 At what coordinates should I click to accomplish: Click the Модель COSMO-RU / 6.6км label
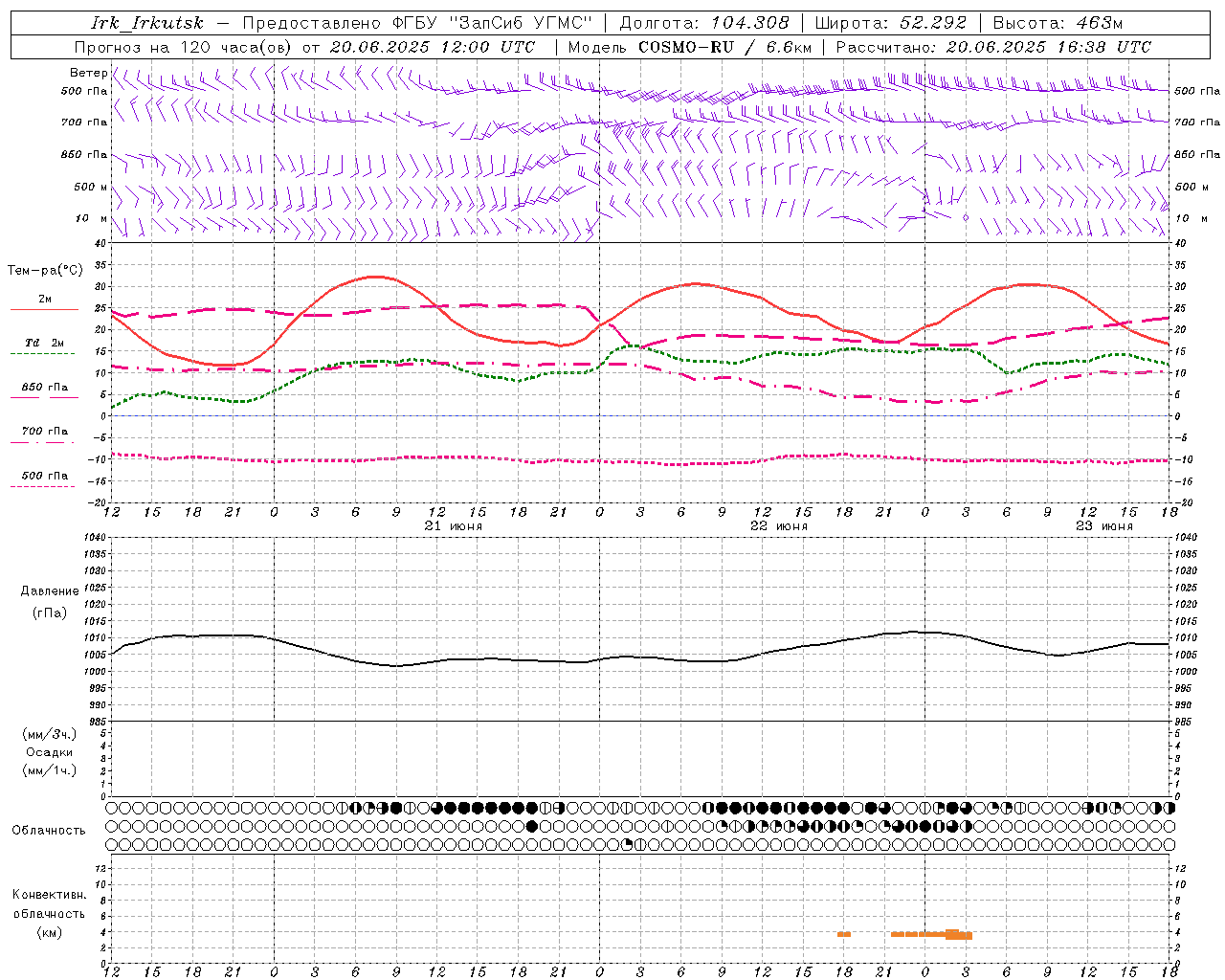coord(690,47)
